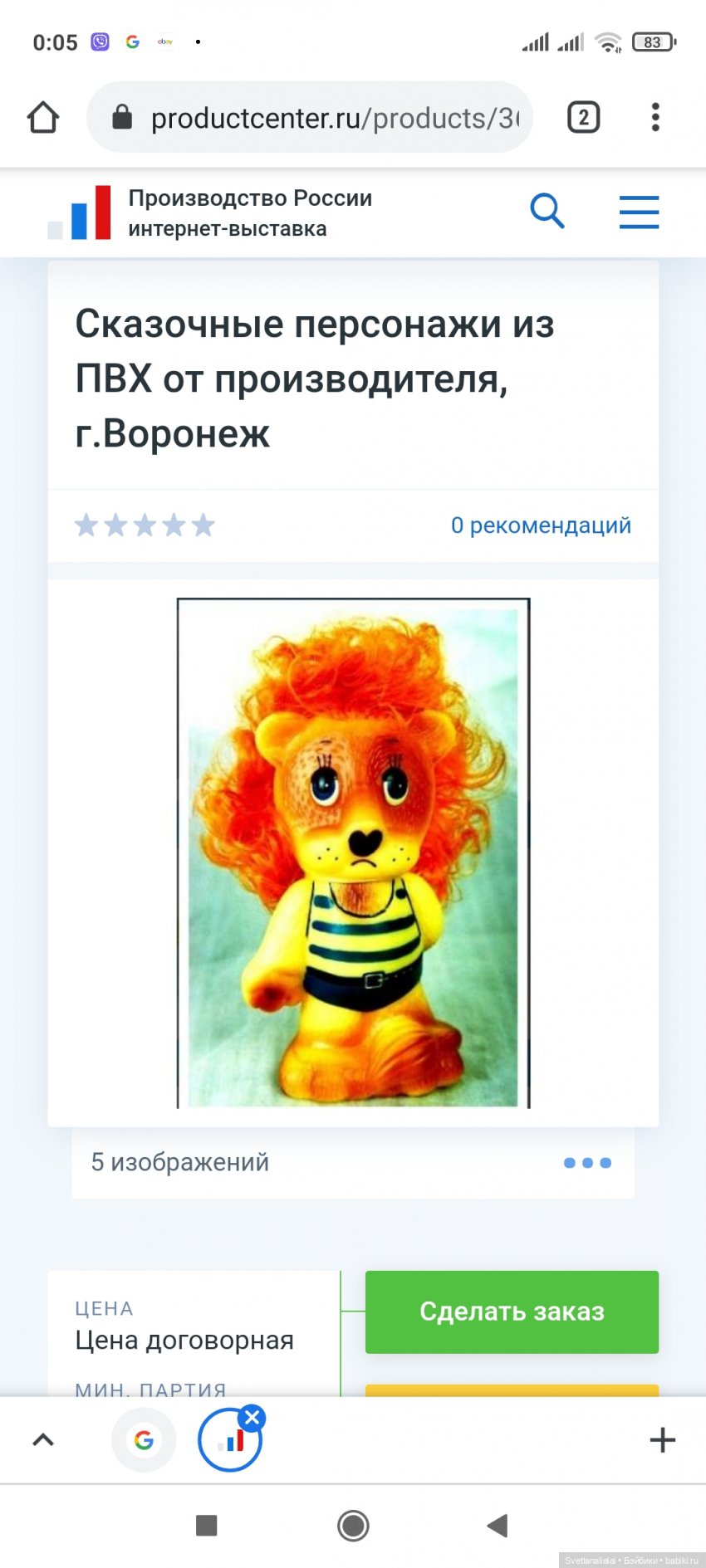
Task: Open the 0 рекомендаций link
Action: pos(541,525)
